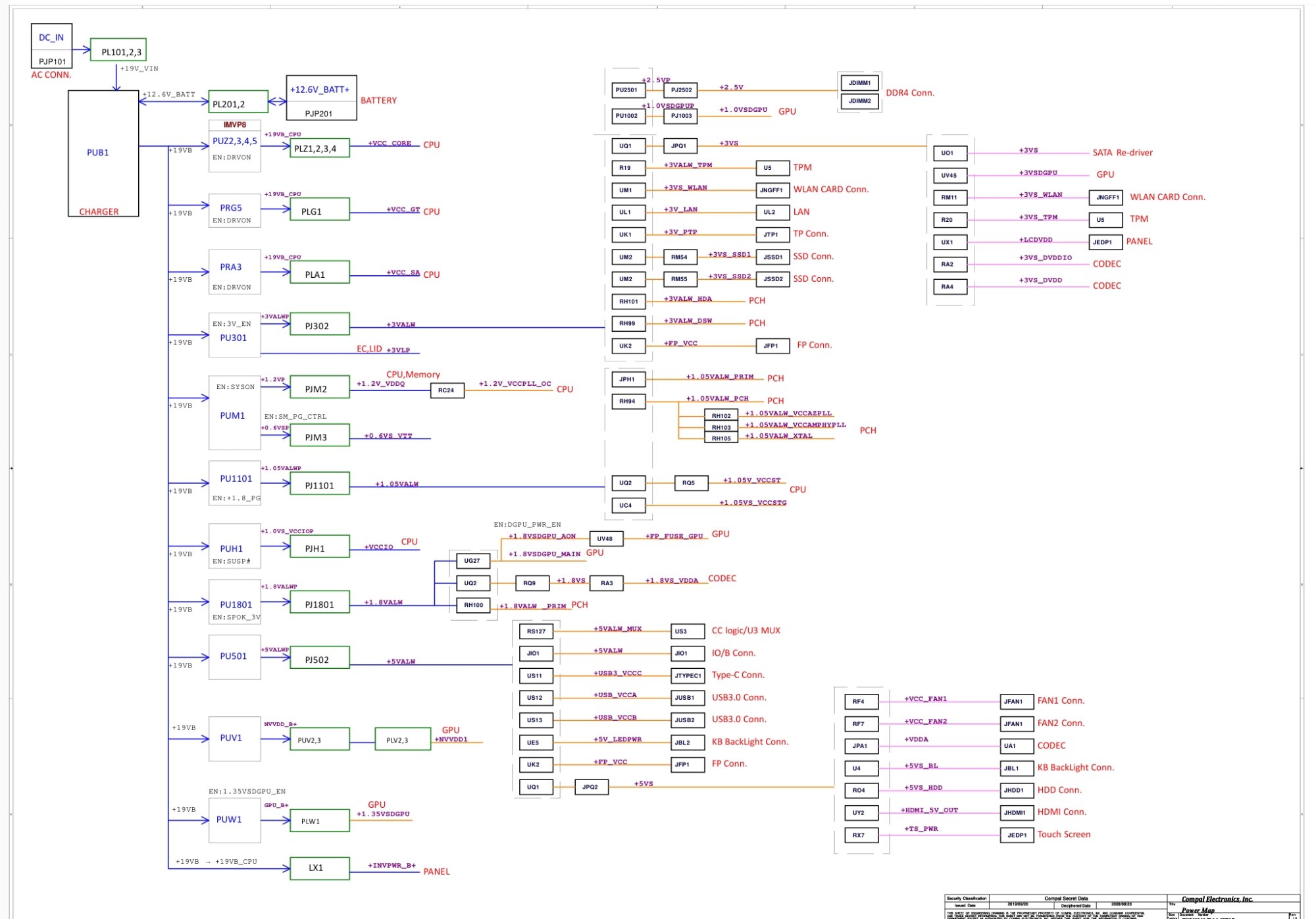Click the JHDMI1 connector block
The height and width of the screenshot is (919, 1316).
[x=1017, y=812]
